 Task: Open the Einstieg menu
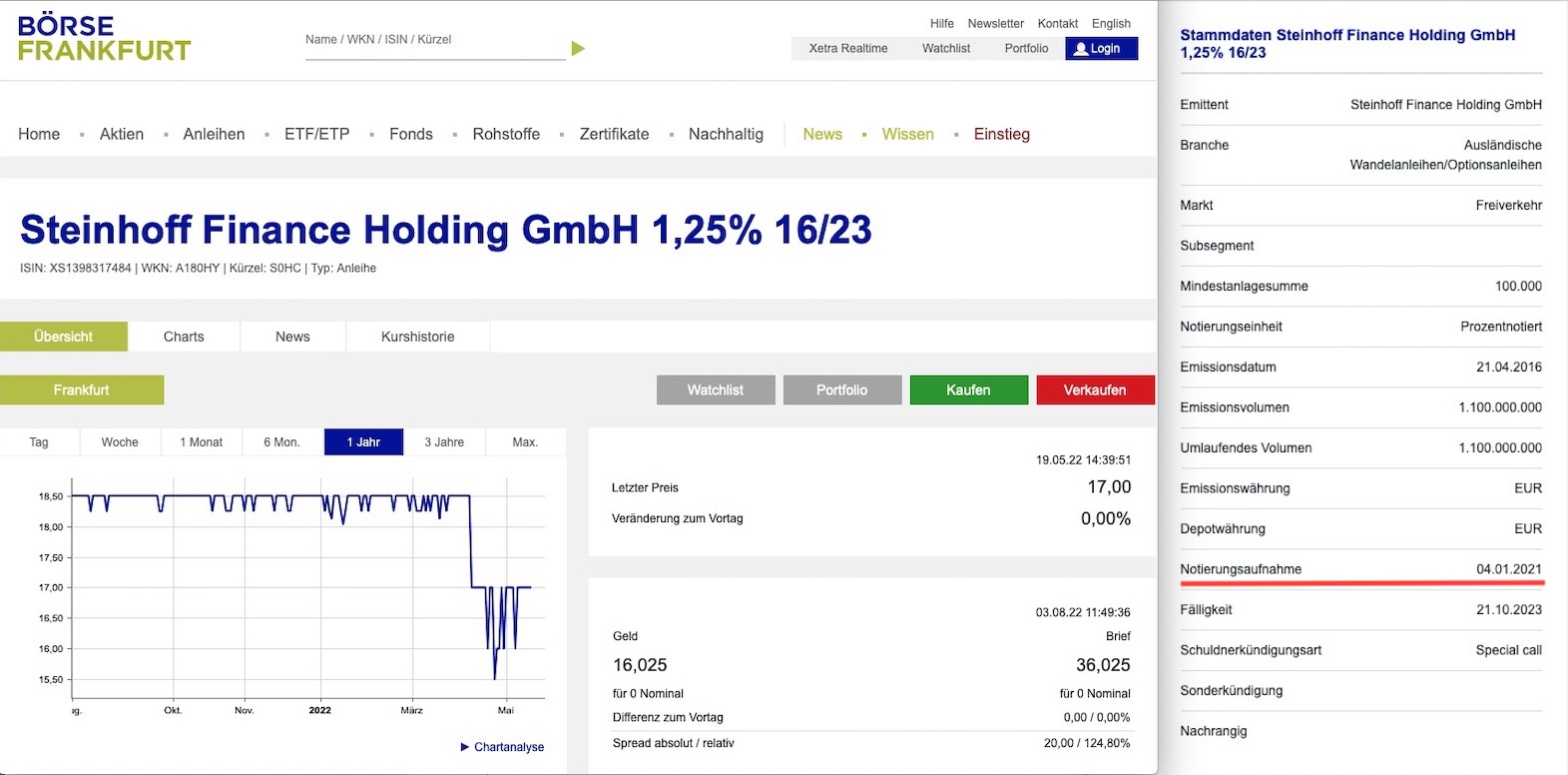(1002, 134)
